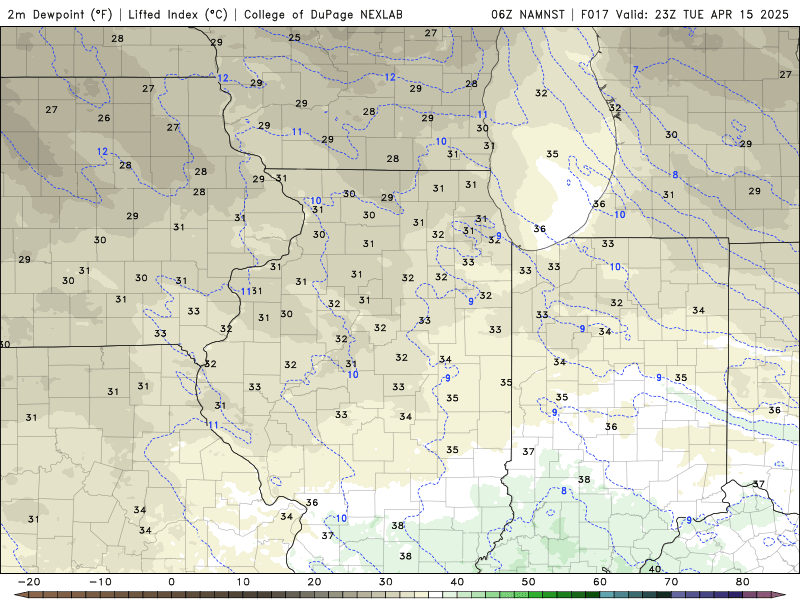Click the color scale tick label 20
The image size is (800, 600).
point(314,582)
